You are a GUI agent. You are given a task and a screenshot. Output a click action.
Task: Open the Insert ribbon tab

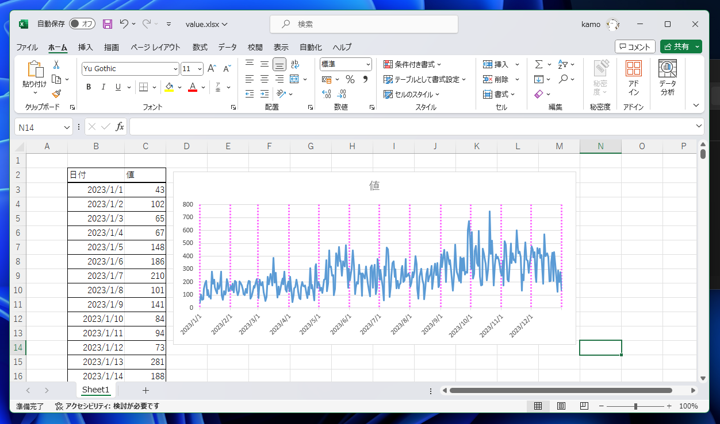[85, 47]
